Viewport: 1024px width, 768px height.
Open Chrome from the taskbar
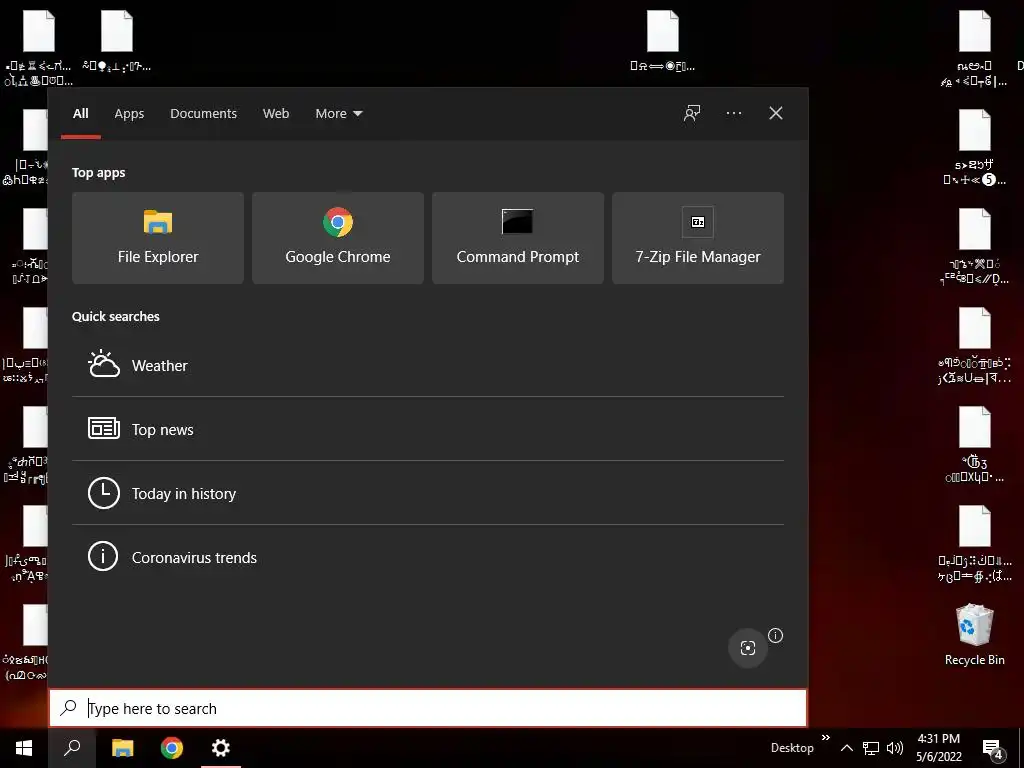tap(172, 748)
